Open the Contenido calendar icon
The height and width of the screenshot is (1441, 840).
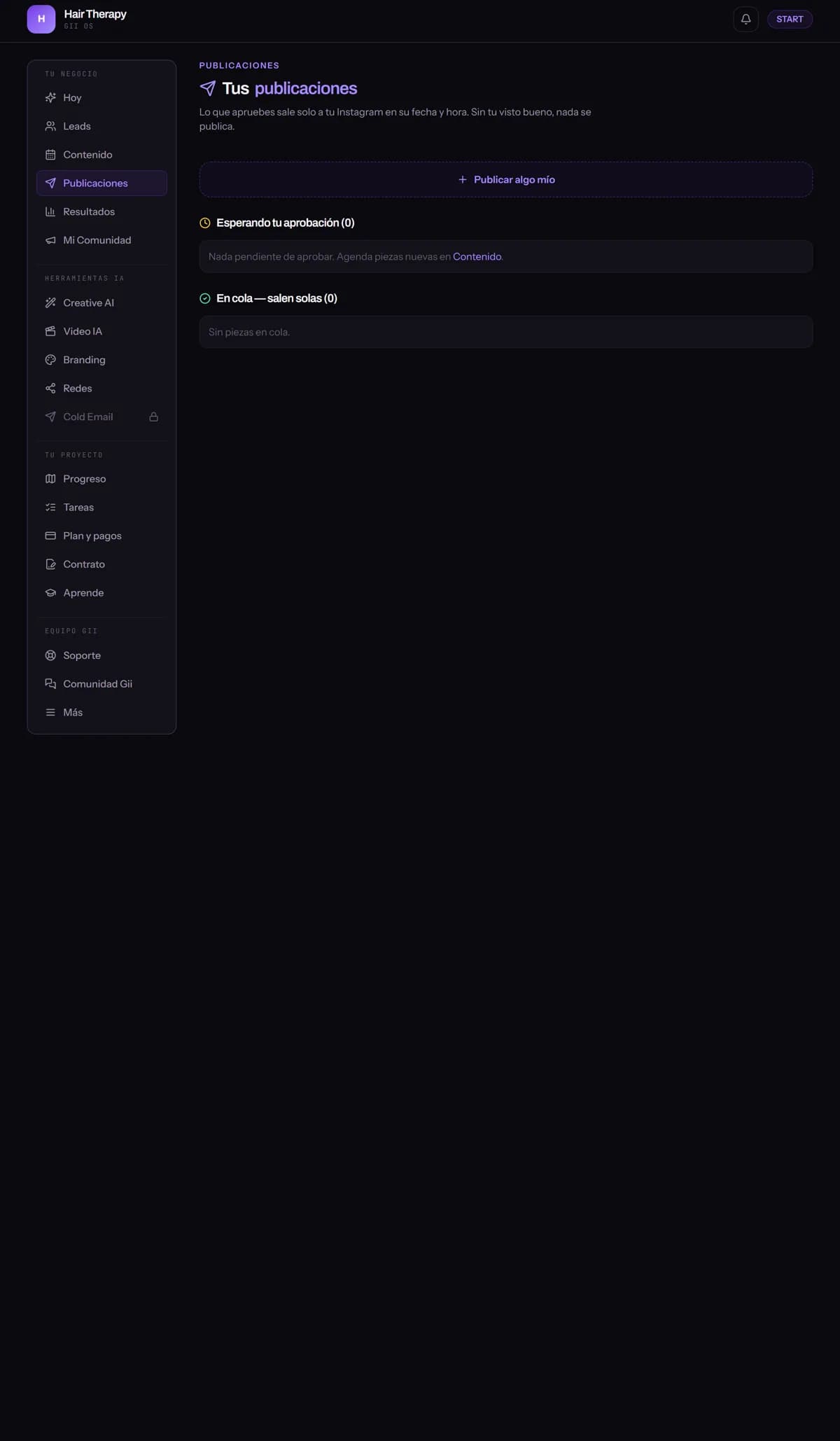click(50, 155)
